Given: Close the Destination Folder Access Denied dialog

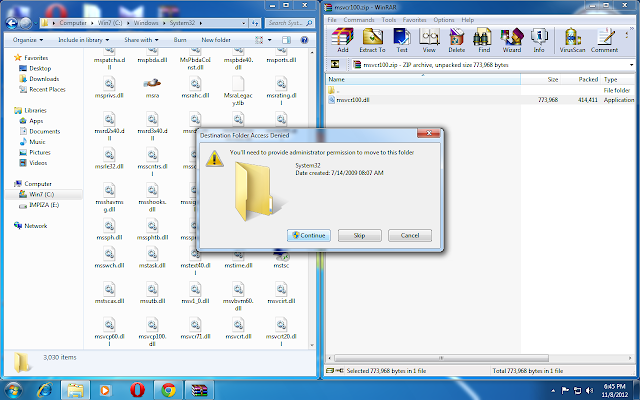Looking at the screenshot, I should pos(429,133).
